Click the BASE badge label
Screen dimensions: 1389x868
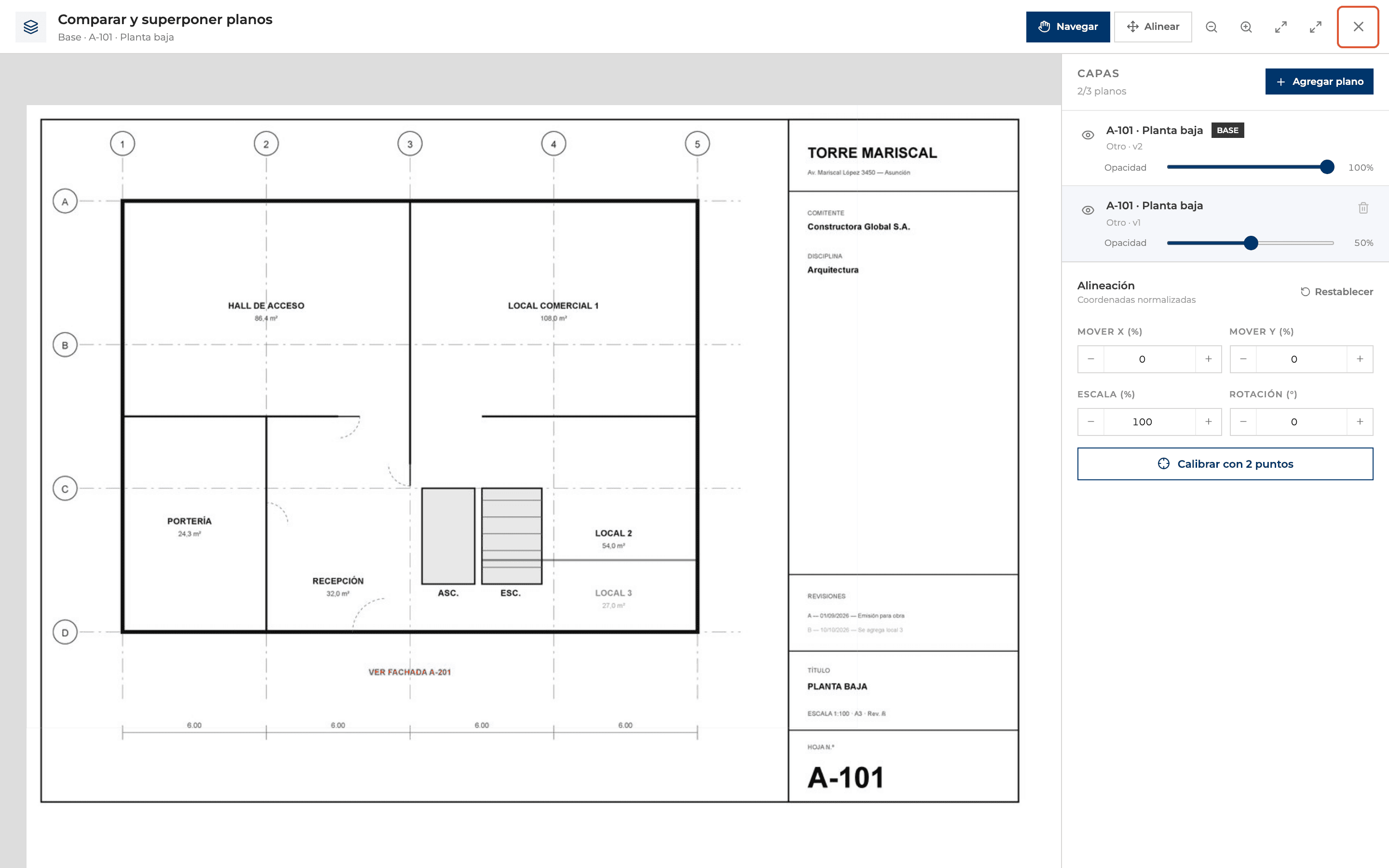pyautogui.click(x=1227, y=130)
